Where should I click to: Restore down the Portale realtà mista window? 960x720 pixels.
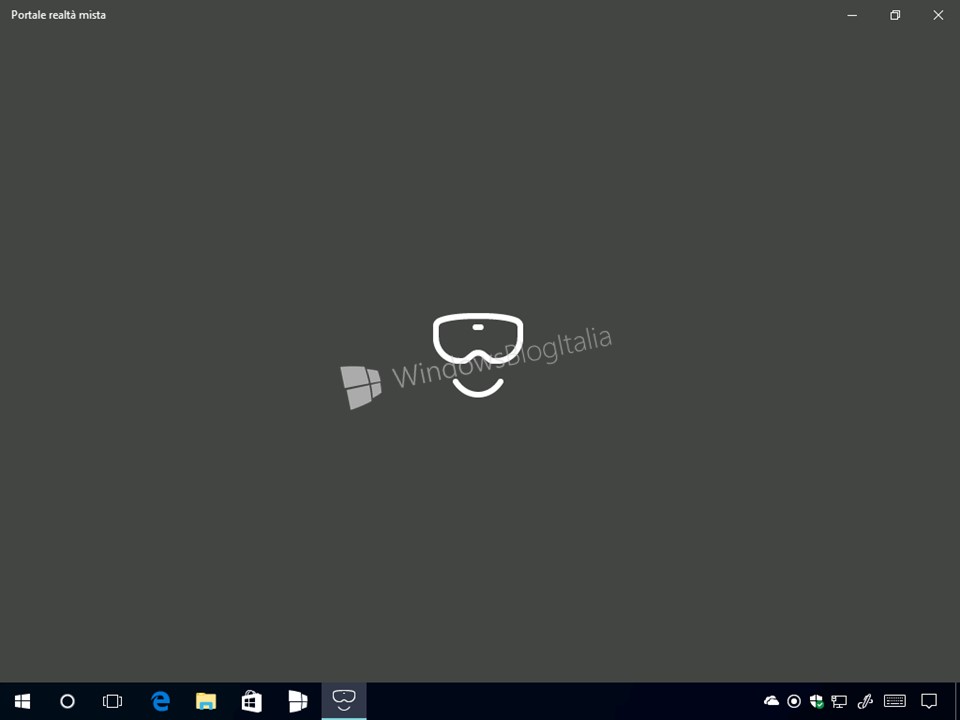pyautogui.click(x=895, y=15)
